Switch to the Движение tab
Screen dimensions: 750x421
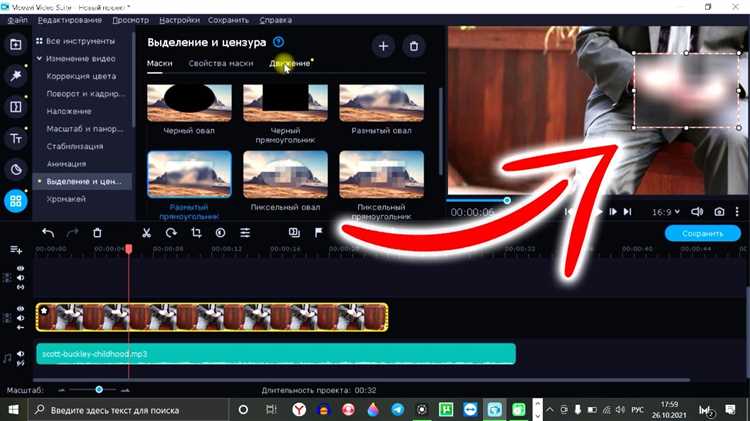tap(289, 63)
